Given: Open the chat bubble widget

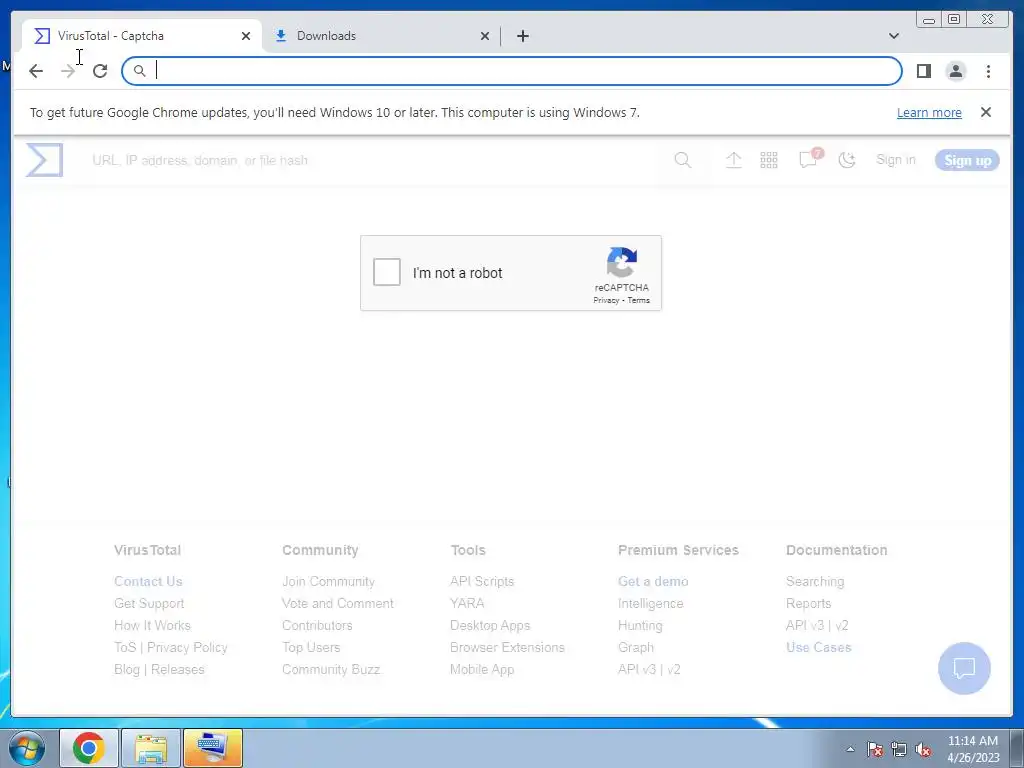Looking at the screenshot, I should click(964, 668).
